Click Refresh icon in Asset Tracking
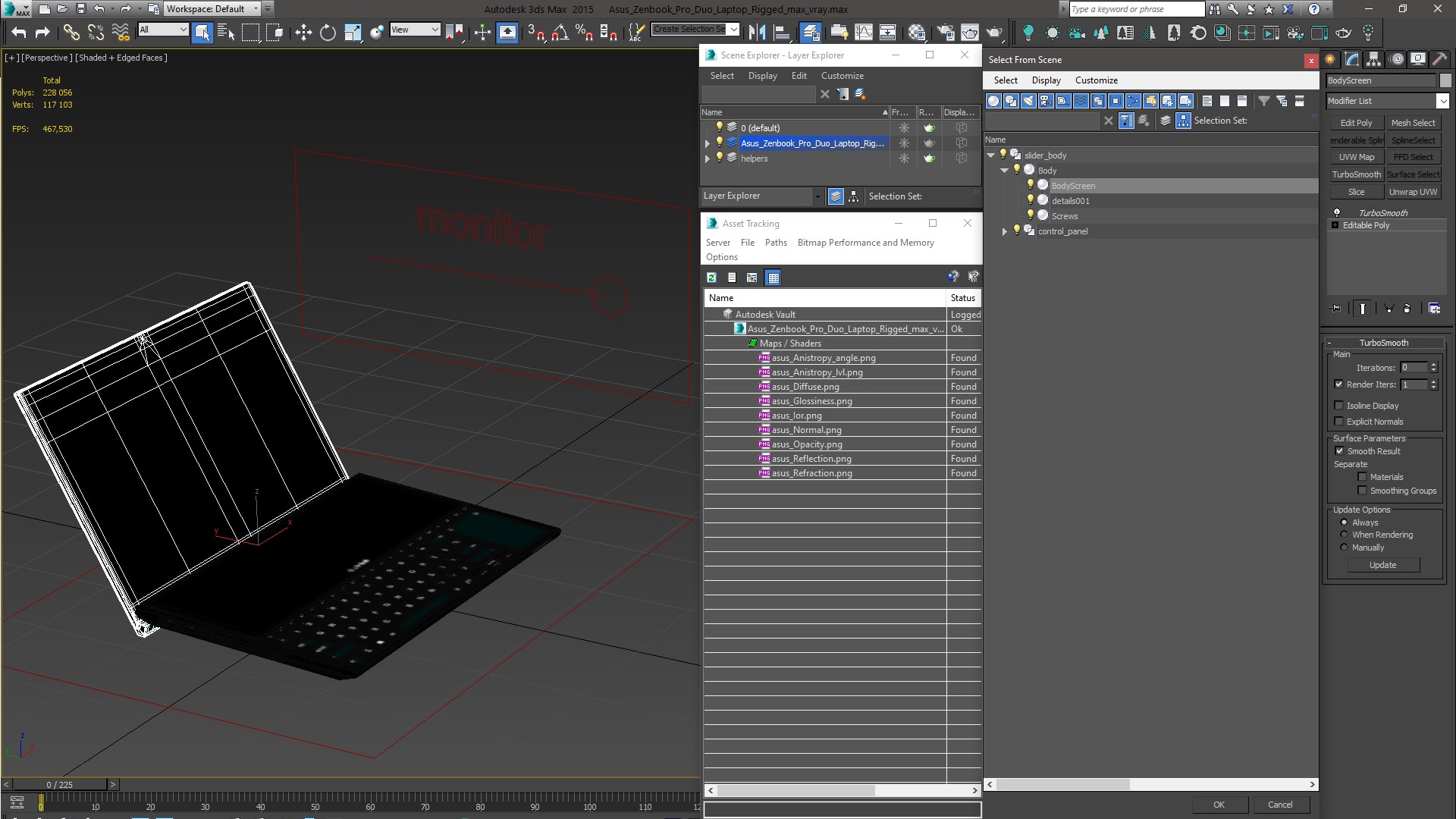Viewport: 1456px width, 819px height. click(x=711, y=278)
